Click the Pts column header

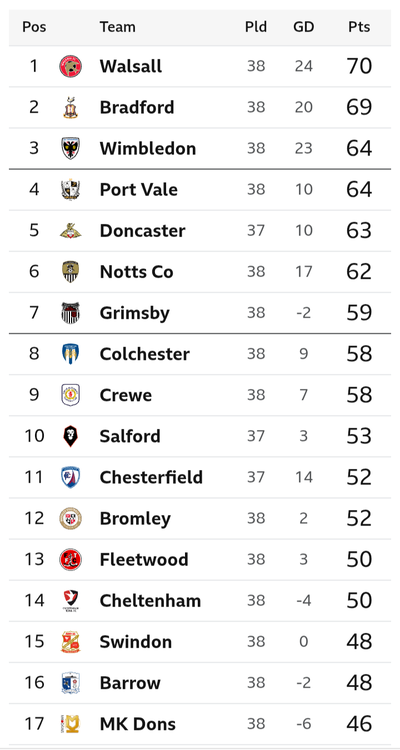click(x=359, y=27)
